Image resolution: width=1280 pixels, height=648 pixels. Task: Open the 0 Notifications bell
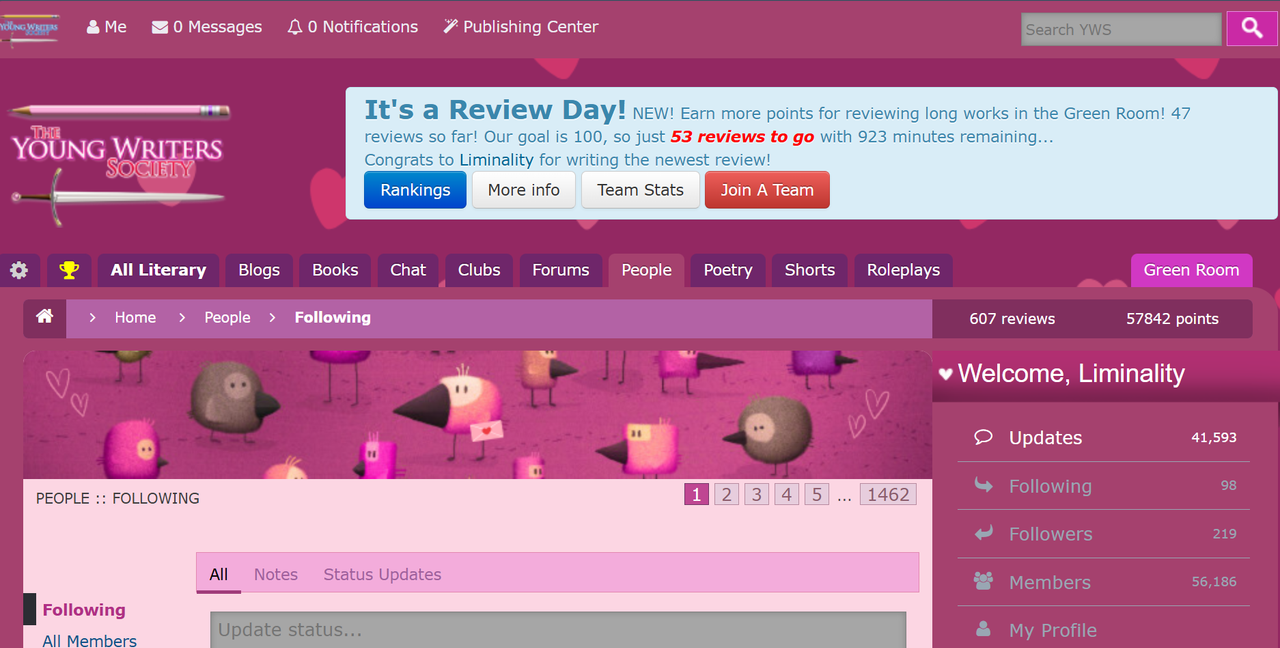click(x=352, y=27)
